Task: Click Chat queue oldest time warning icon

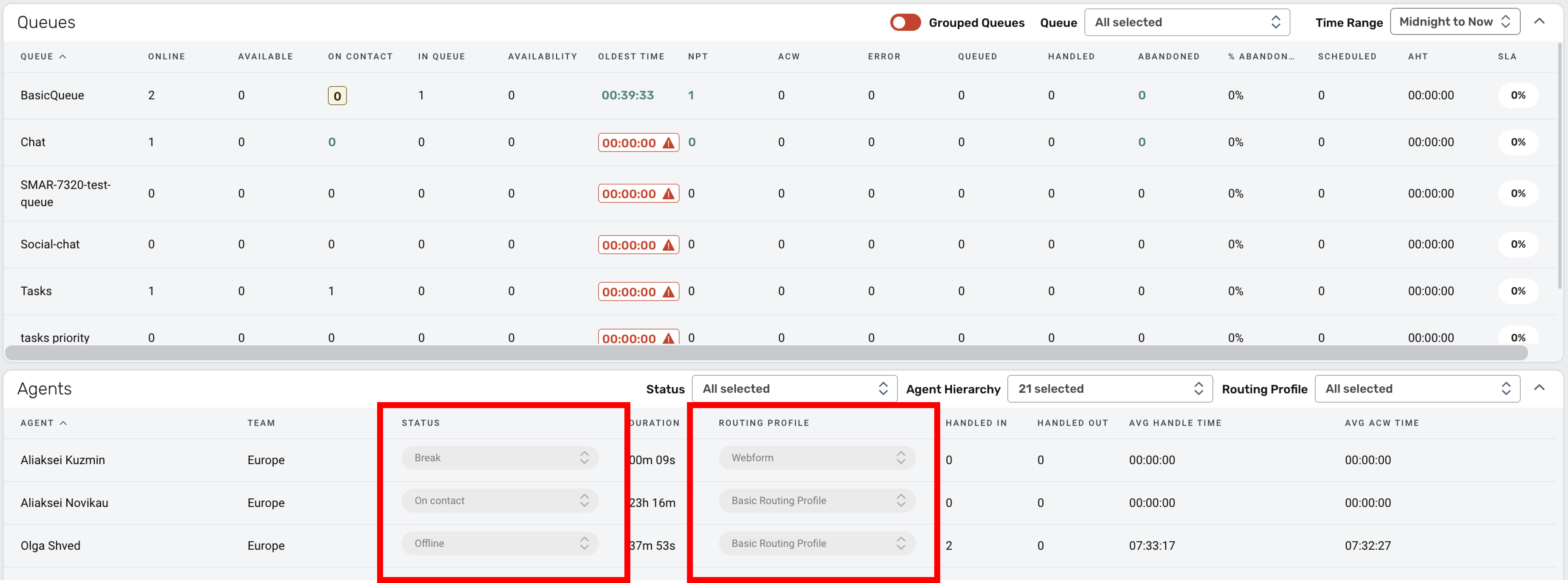Action: [668, 143]
